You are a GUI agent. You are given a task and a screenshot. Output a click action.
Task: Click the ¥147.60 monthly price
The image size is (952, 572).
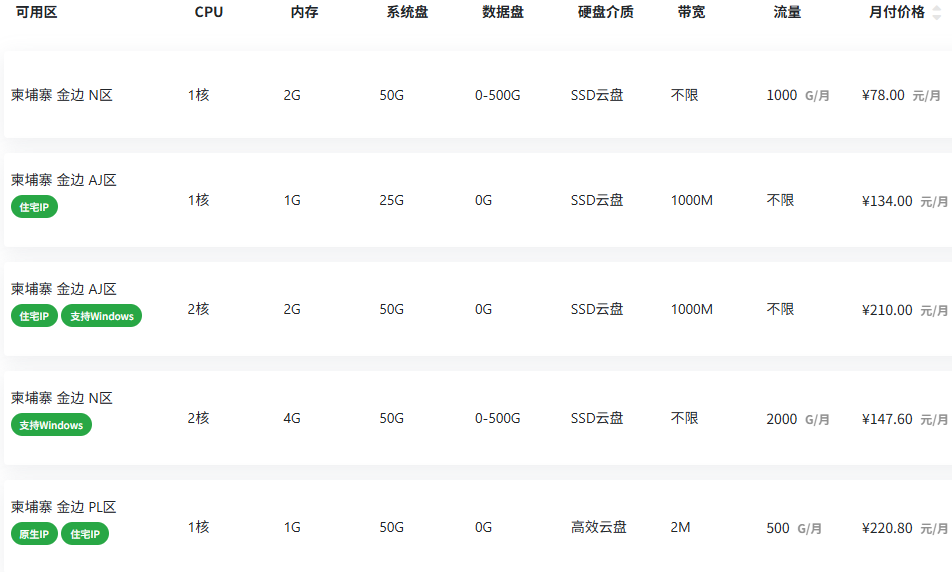(887, 419)
